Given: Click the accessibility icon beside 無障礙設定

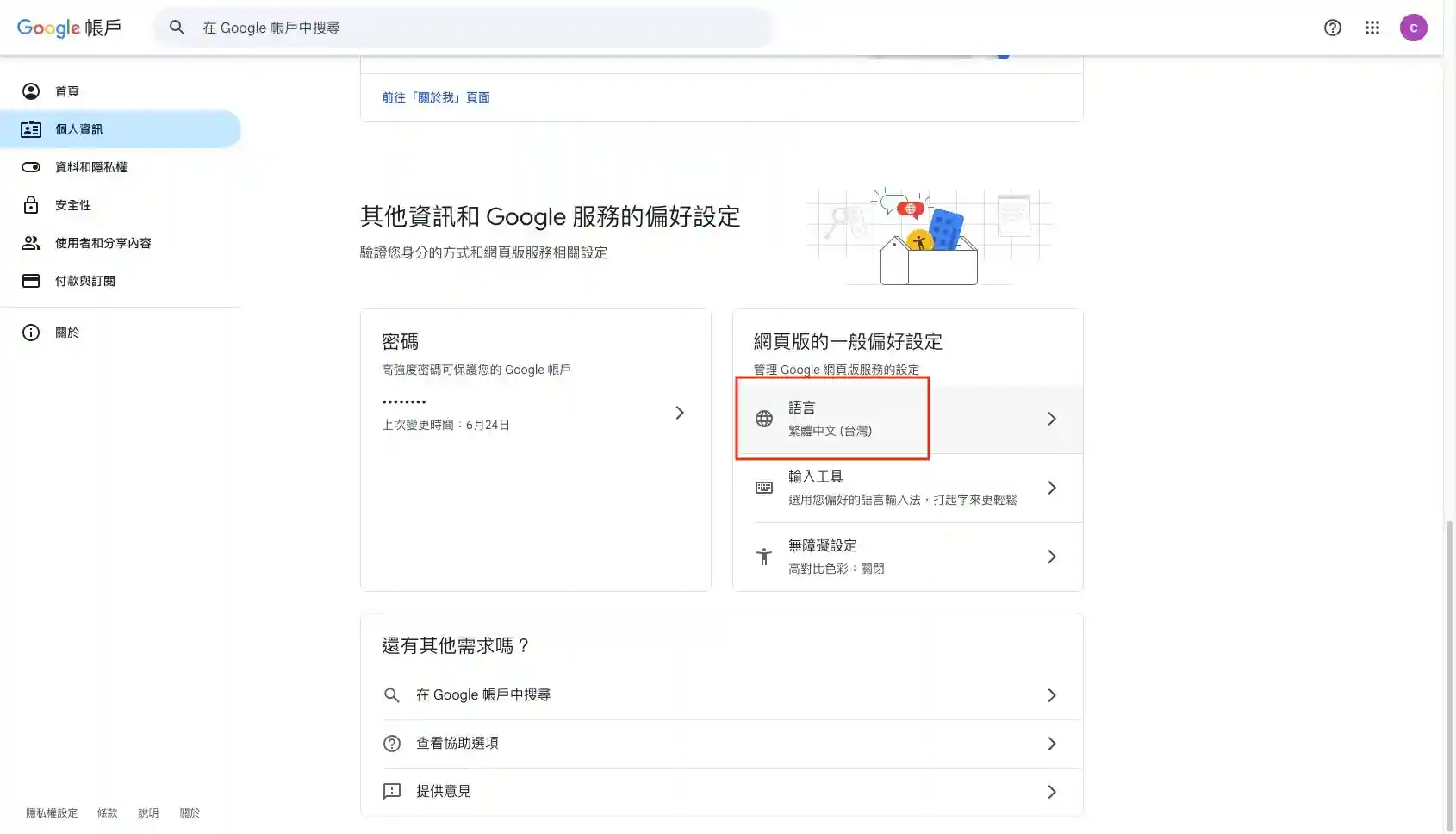Looking at the screenshot, I should 764,557.
